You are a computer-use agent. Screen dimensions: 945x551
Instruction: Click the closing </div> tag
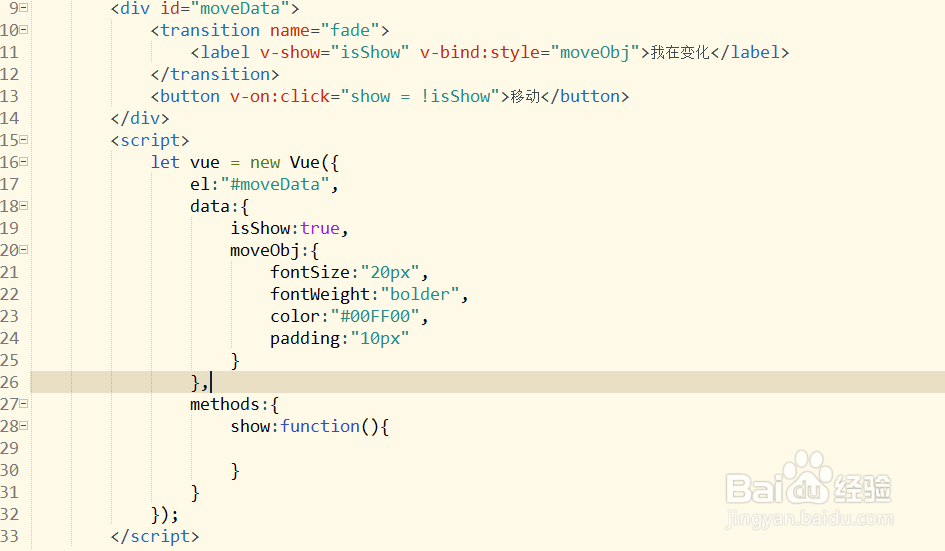[140, 118]
